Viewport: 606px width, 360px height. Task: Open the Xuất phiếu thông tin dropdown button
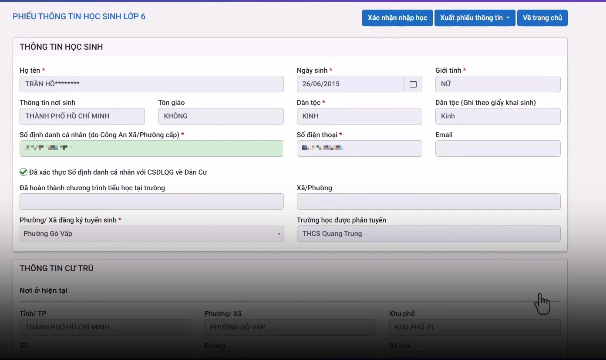pos(475,18)
